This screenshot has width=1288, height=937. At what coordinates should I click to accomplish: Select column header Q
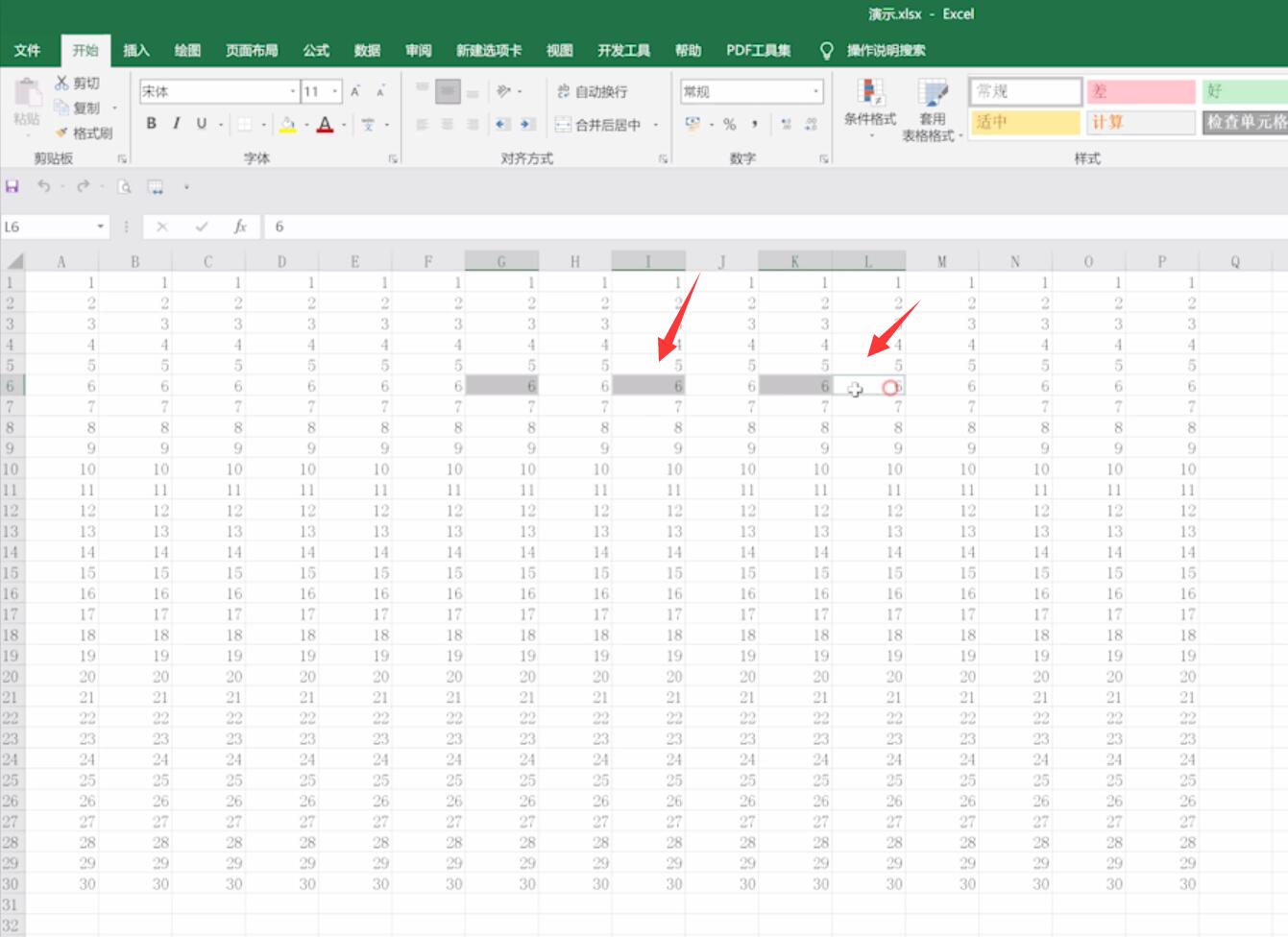click(1235, 261)
